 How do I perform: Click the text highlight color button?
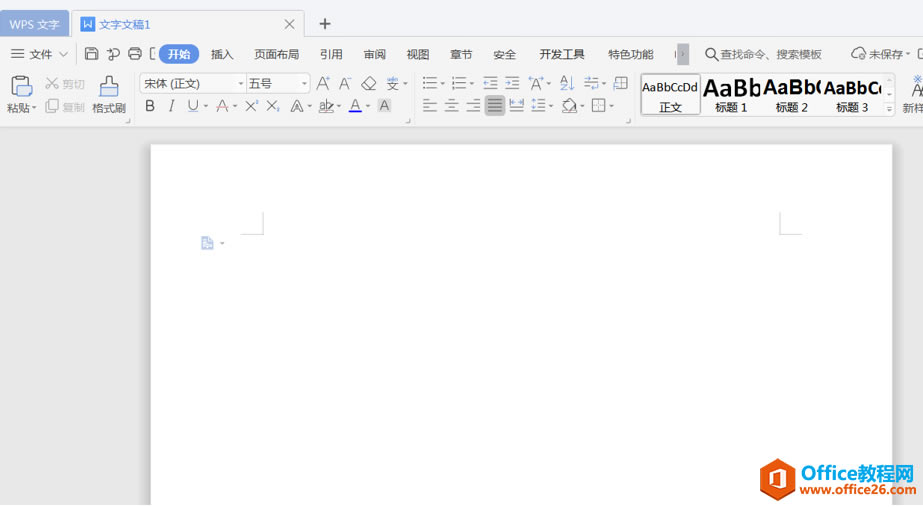(326, 106)
